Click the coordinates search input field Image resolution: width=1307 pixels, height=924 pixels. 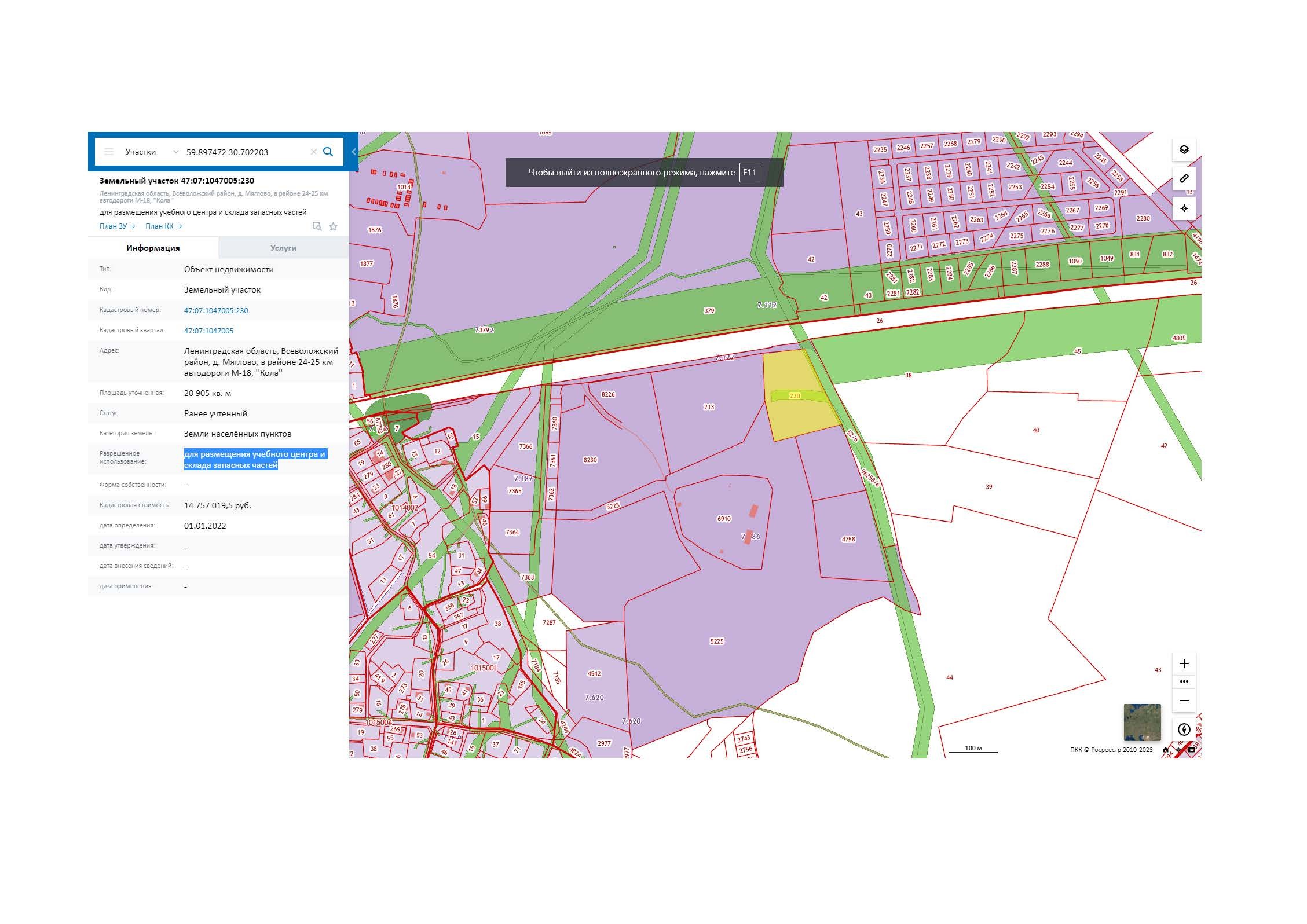(x=243, y=152)
